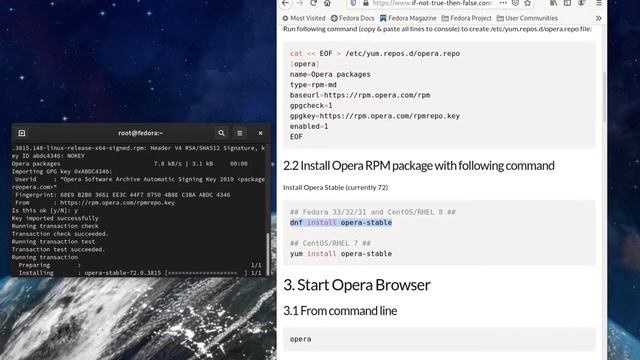Image resolution: width=640 pixels, height=360 pixels.
Task: Go back in Firefox history
Action: (x=285, y=3)
